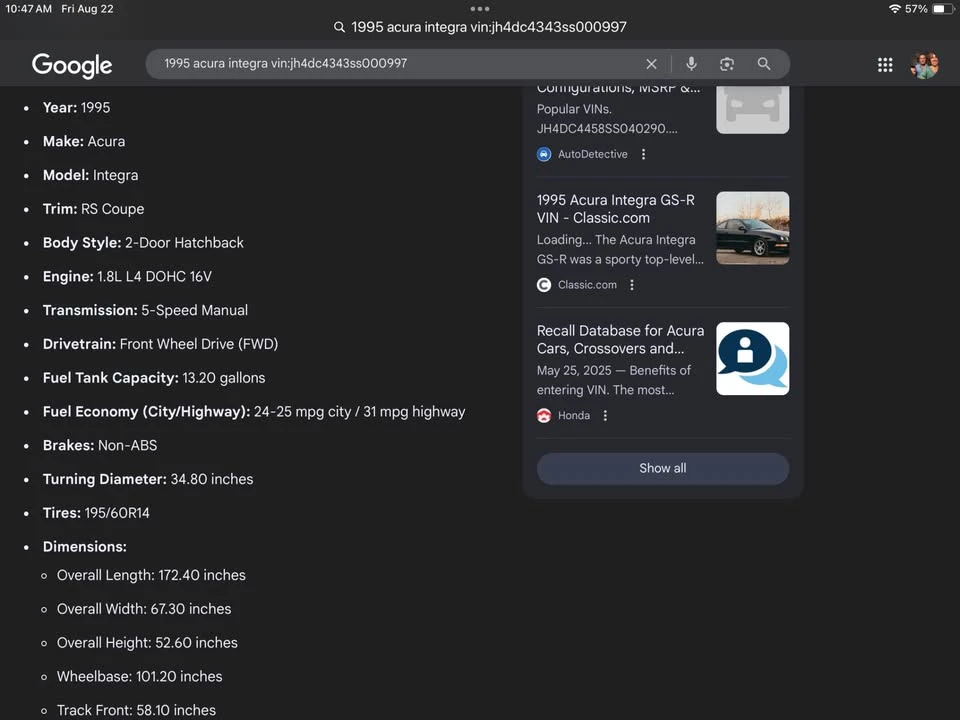Open the Honda source link
Viewport: 960px width, 720px height.
pos(574,415)
